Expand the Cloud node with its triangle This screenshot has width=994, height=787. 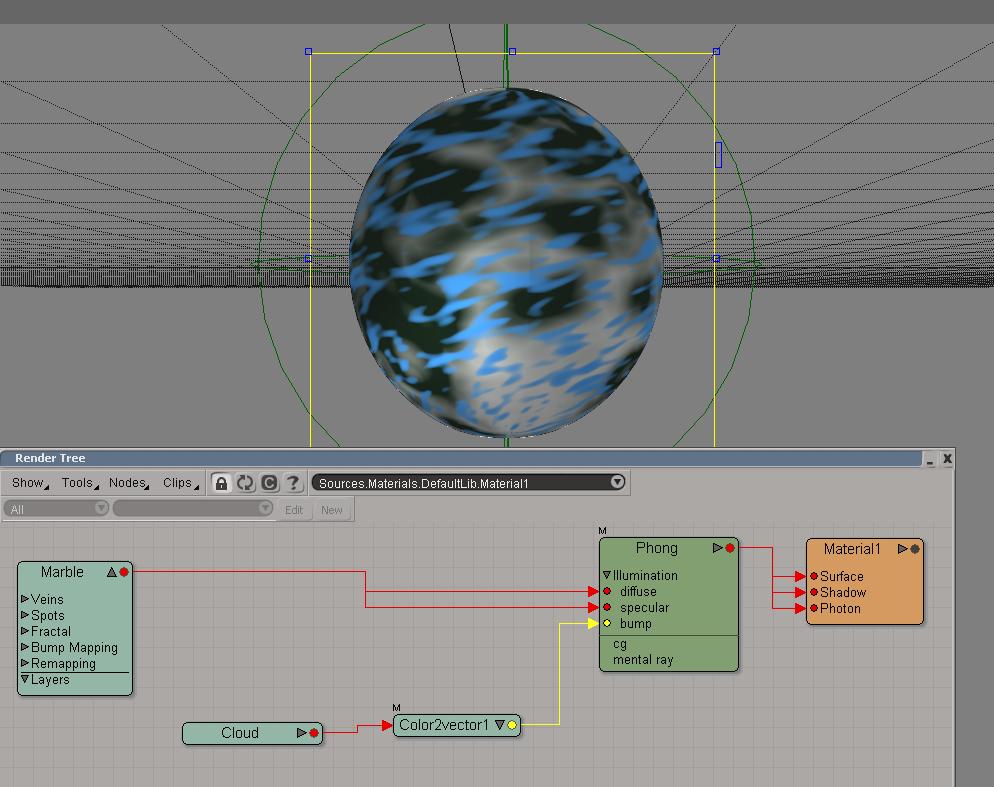pyautogui.click(x=302, y=733)
